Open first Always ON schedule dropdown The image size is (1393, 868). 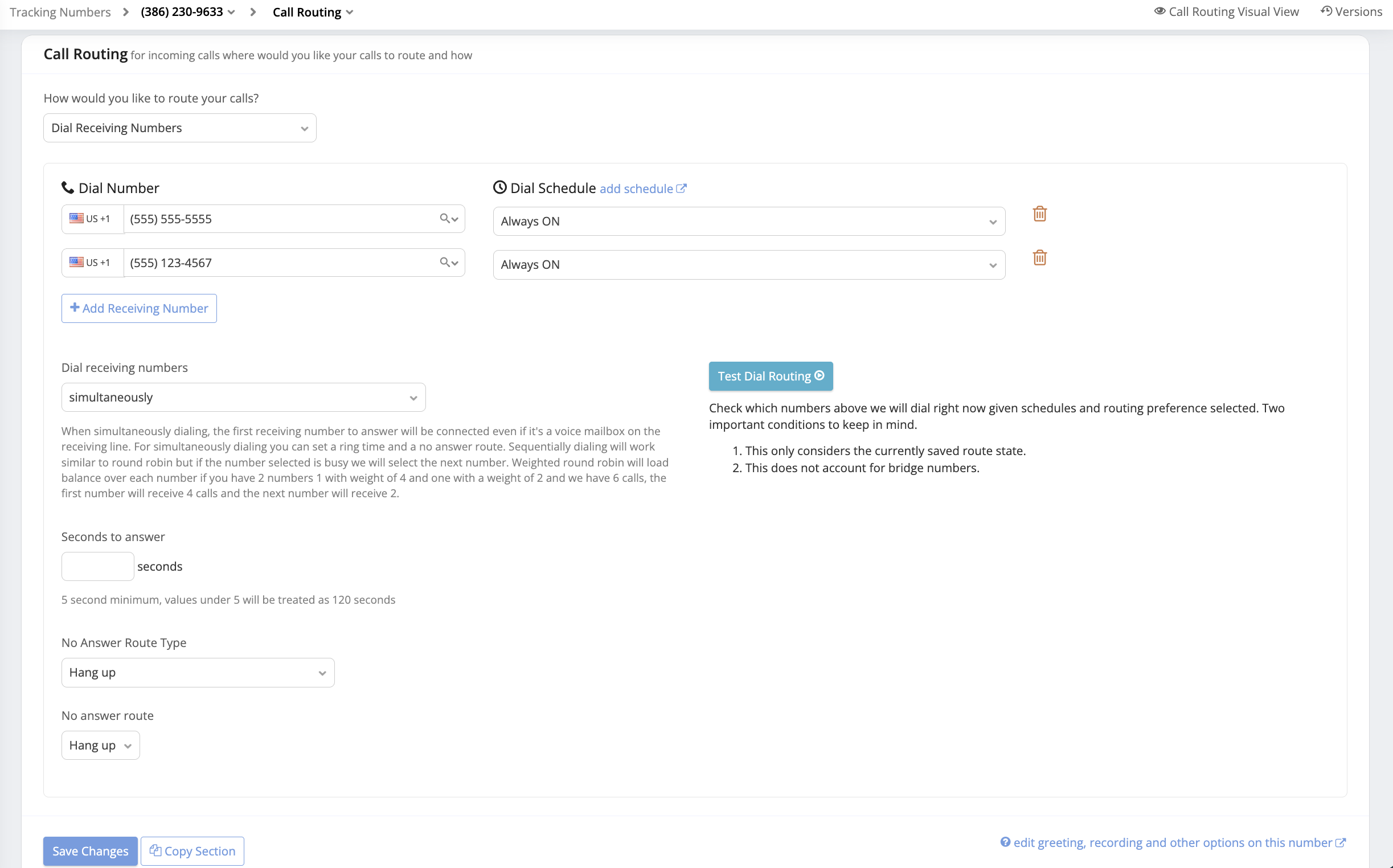pos(749,221)
